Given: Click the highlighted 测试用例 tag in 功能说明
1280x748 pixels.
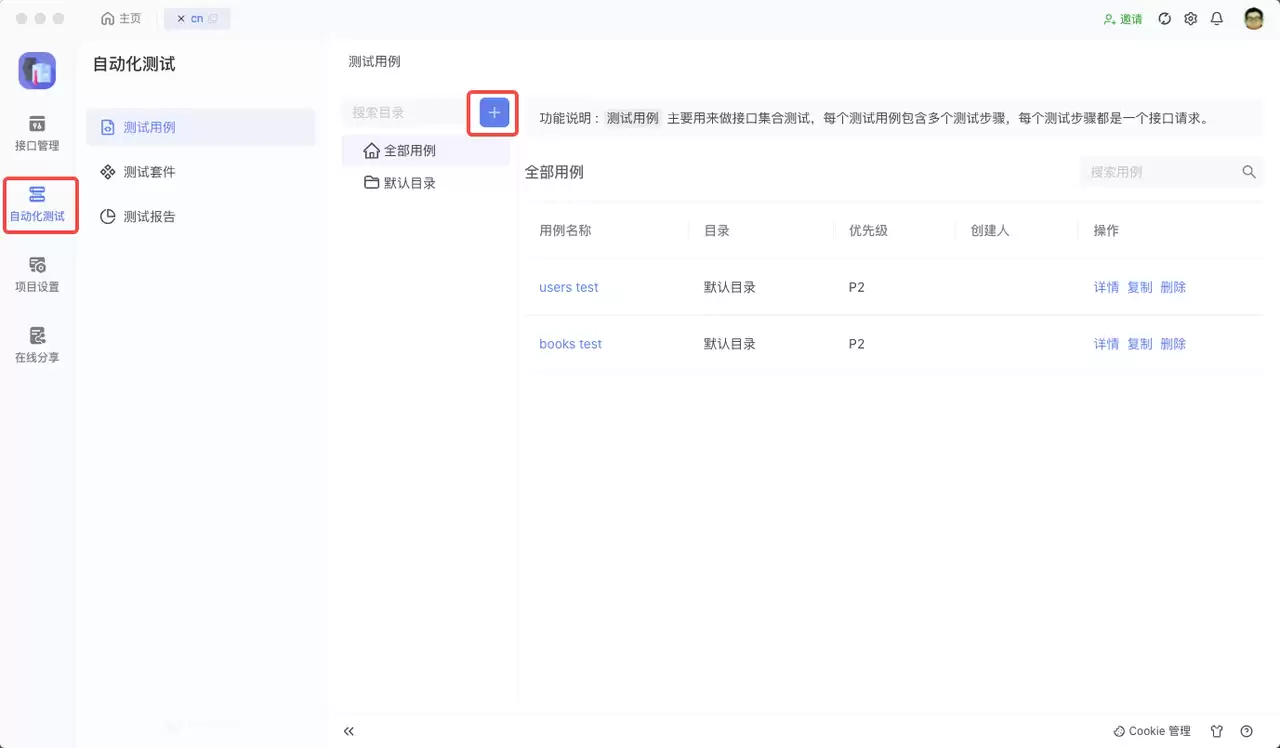Looking at the screenshot, I should pyautogui.click(x=633, y=118).
